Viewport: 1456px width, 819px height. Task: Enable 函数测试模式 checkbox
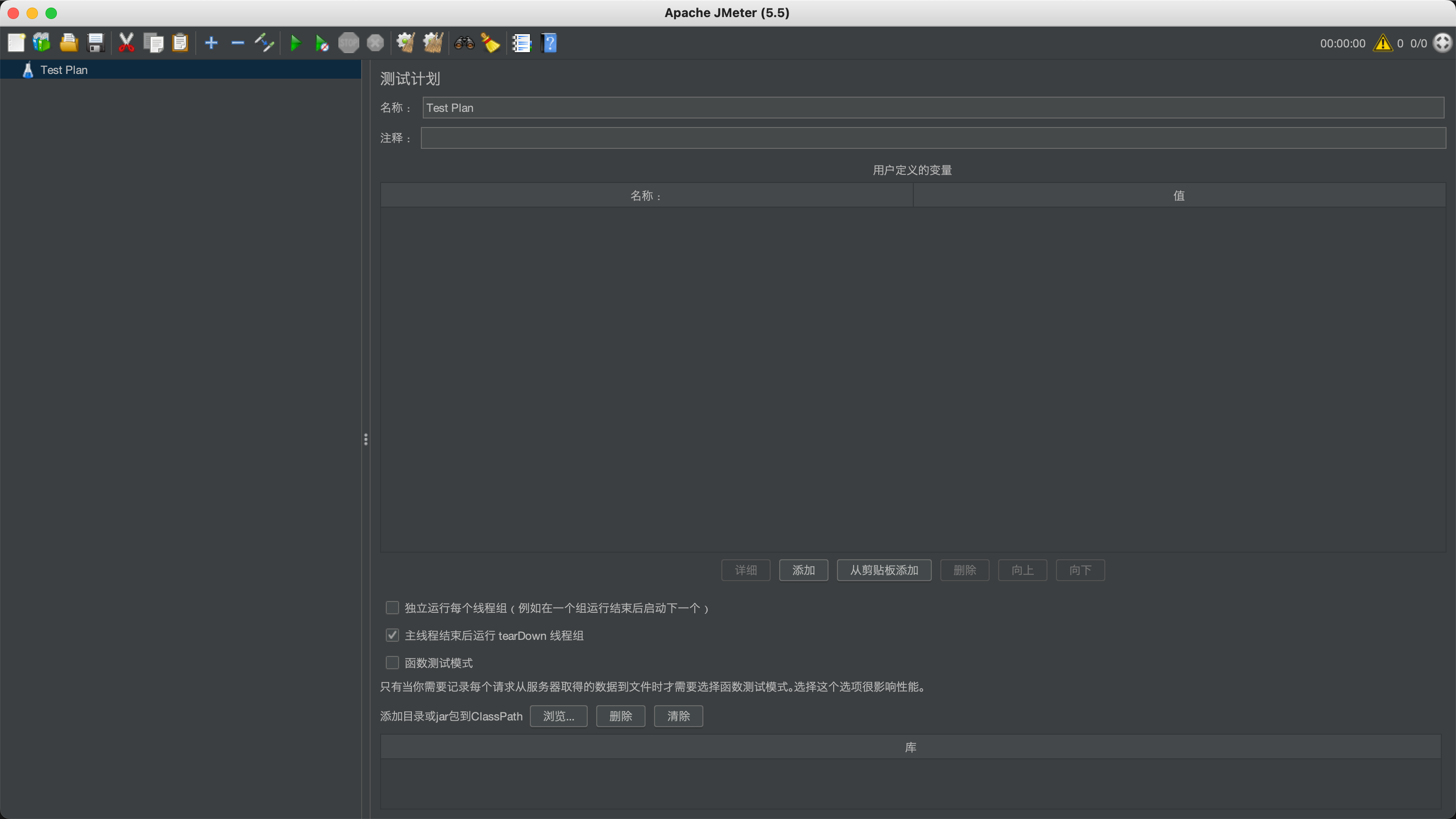click(x=392, y=663)
